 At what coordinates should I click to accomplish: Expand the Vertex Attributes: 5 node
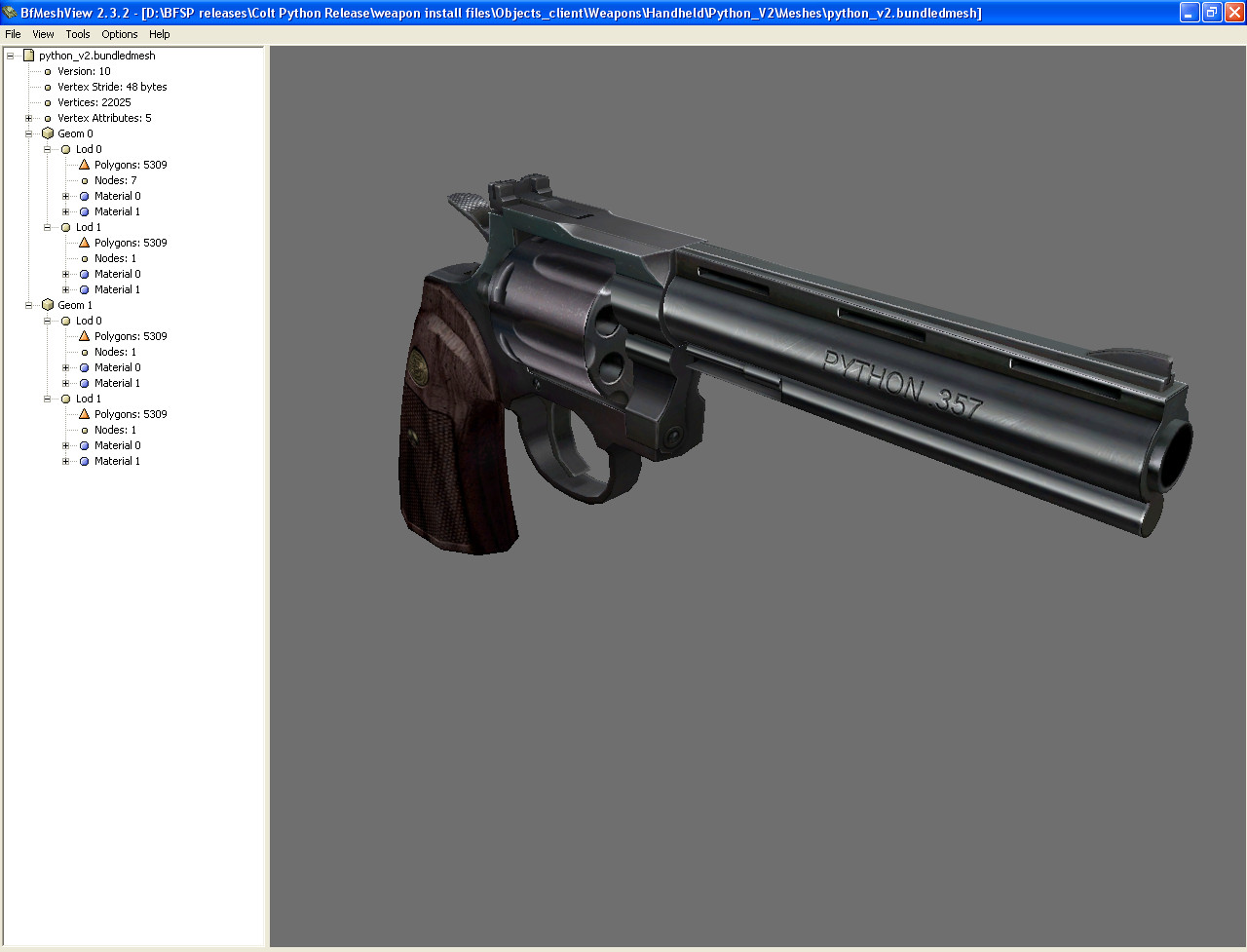[x=29, y=118]
